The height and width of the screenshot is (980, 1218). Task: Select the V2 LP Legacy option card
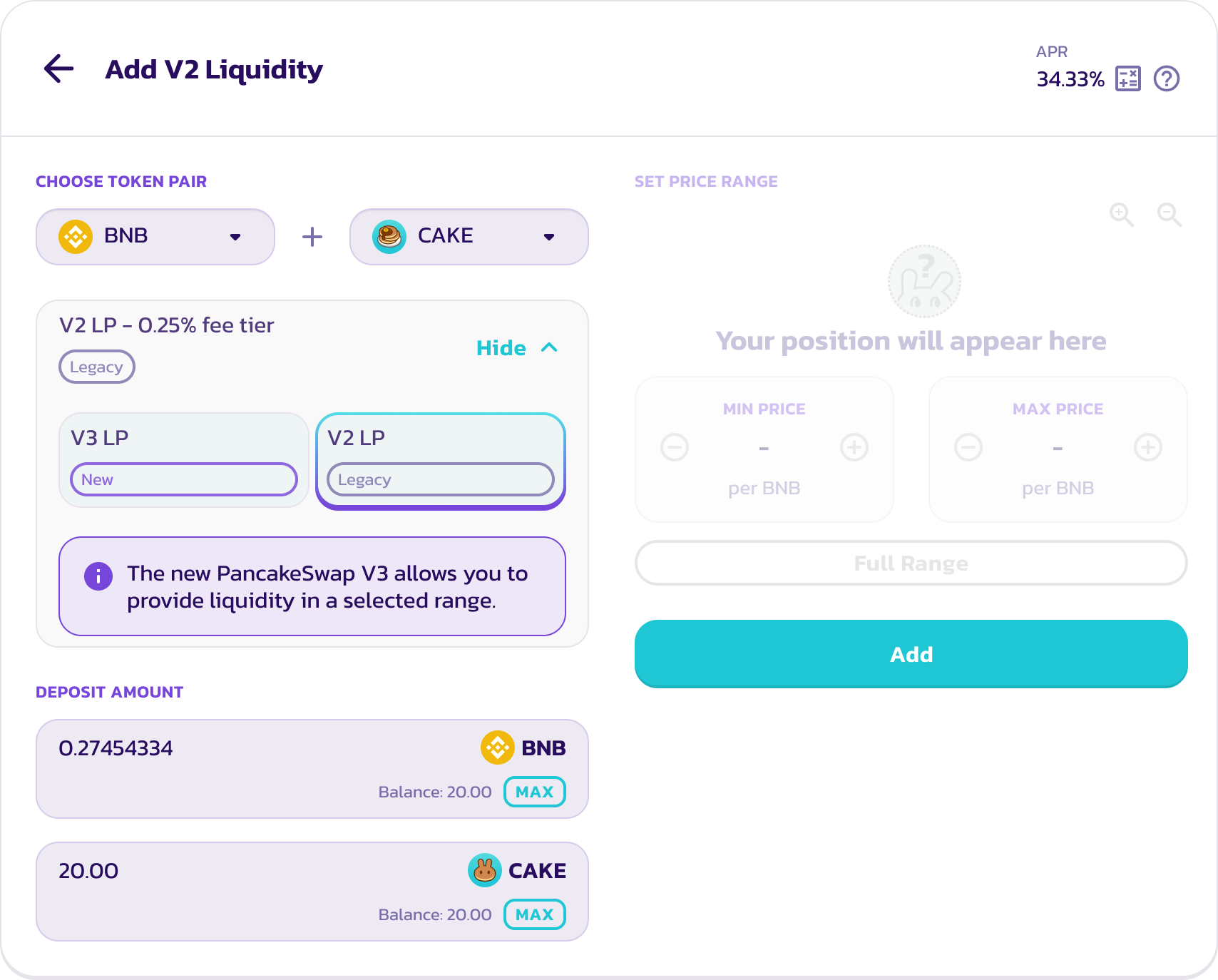(x=440, y=459)
